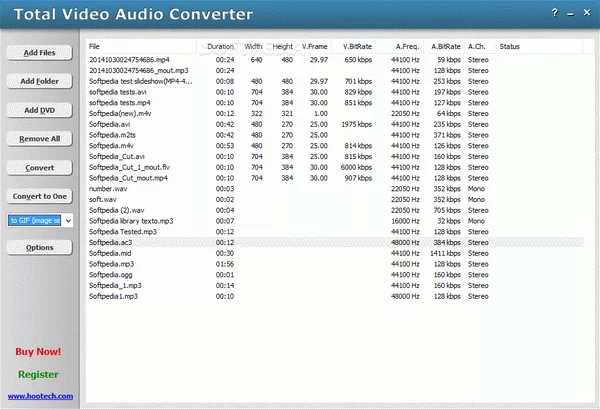Viewport: 600px width, 409px height.
Task: Click the 6000 kbps video bitrate value
Action: 356,167
